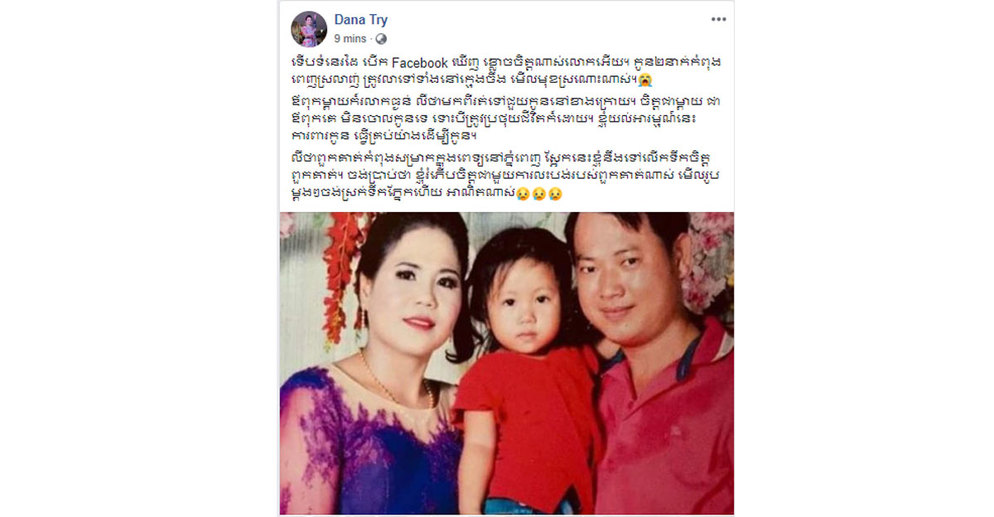Open the attached family photo
The height and width of the screenshot is (517, 994).
507,363
